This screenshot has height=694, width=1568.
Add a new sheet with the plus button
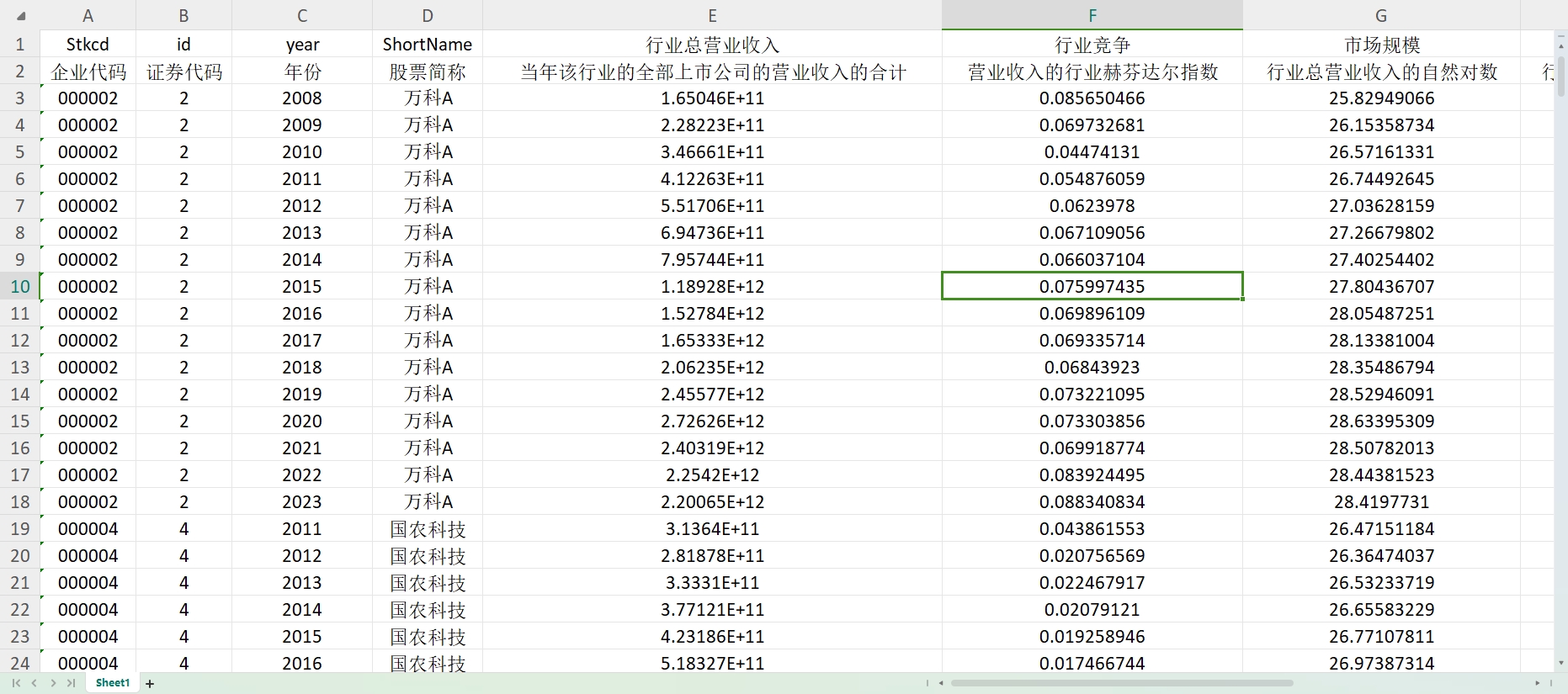click(150, 684)
